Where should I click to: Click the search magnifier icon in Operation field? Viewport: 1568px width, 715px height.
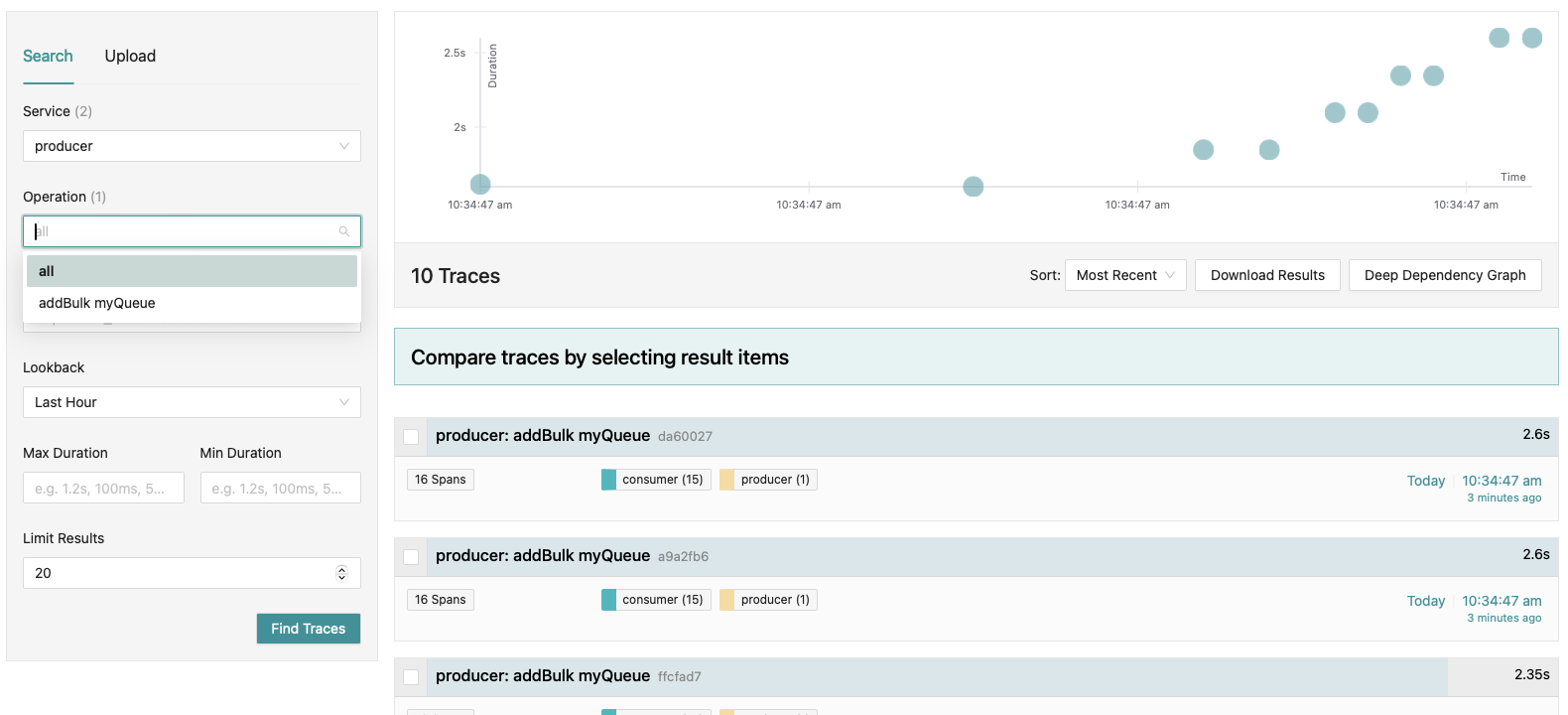coord(344,231)
